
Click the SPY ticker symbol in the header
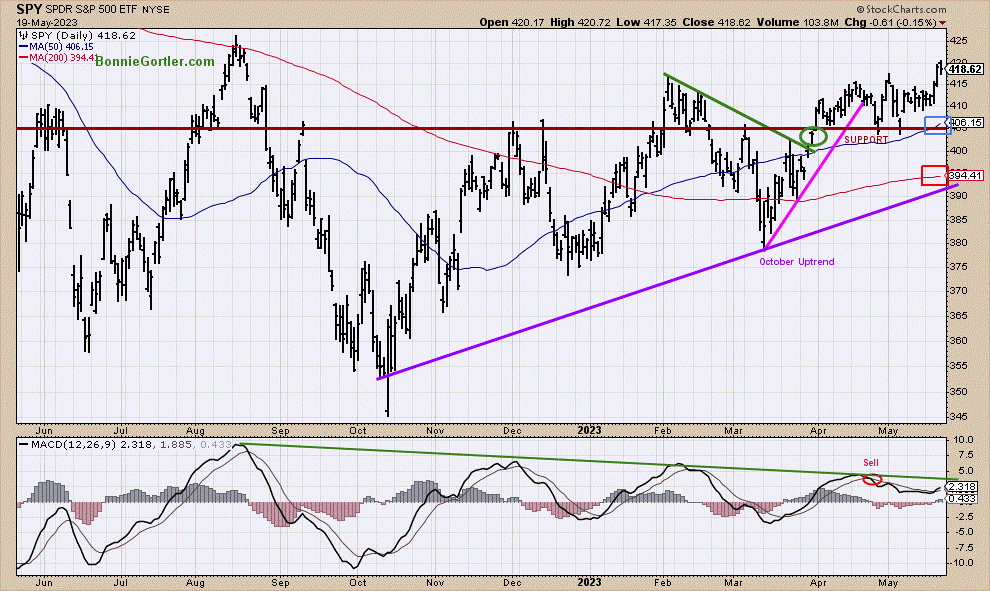(28, 9)
